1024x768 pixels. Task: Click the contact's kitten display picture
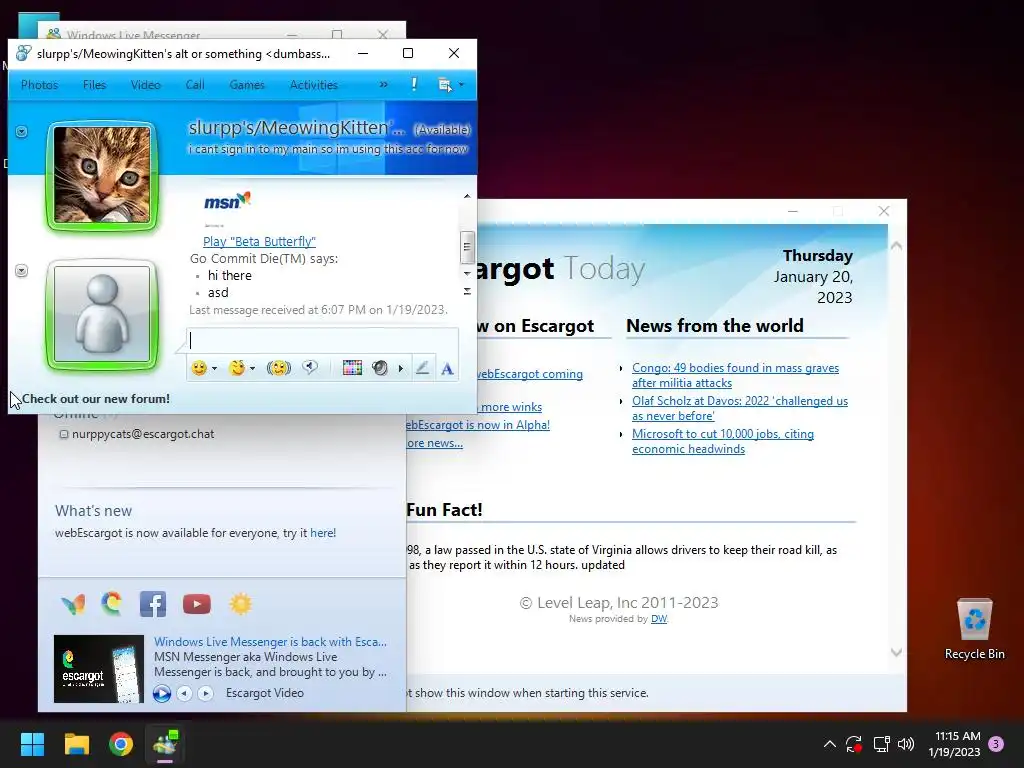pos(102,175)
